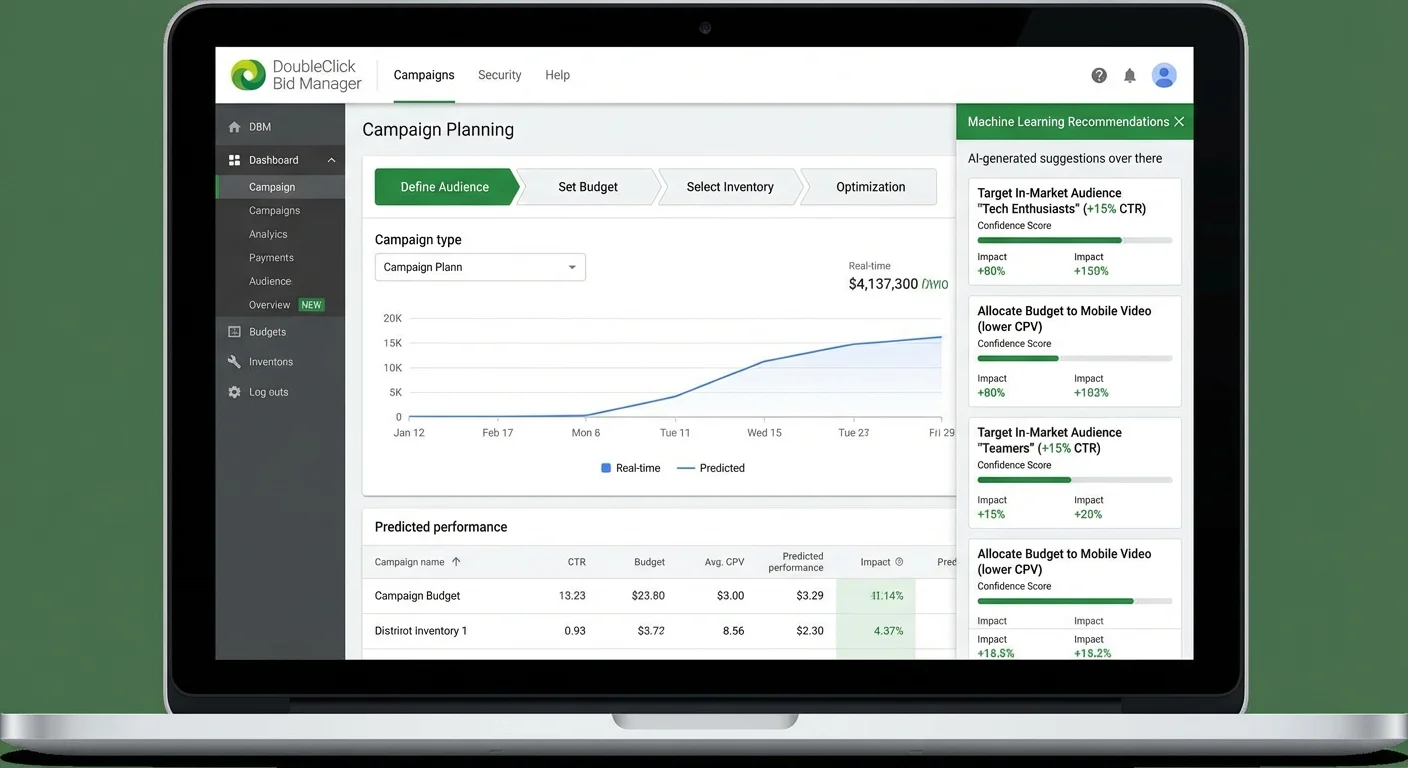This screenshot has width=1408, height=768.
Task: Click the Predicted performance section heading
Action: point(441,527)
